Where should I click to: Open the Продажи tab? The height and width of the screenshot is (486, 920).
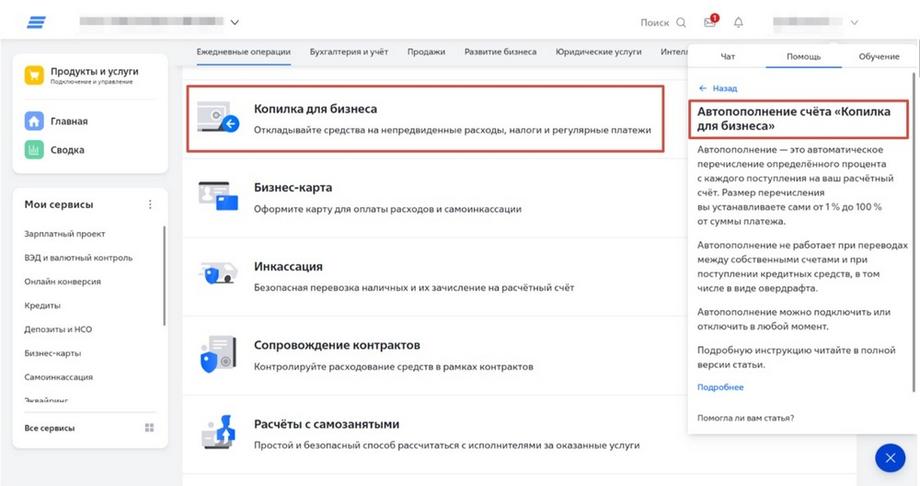[x=426, y=52]
